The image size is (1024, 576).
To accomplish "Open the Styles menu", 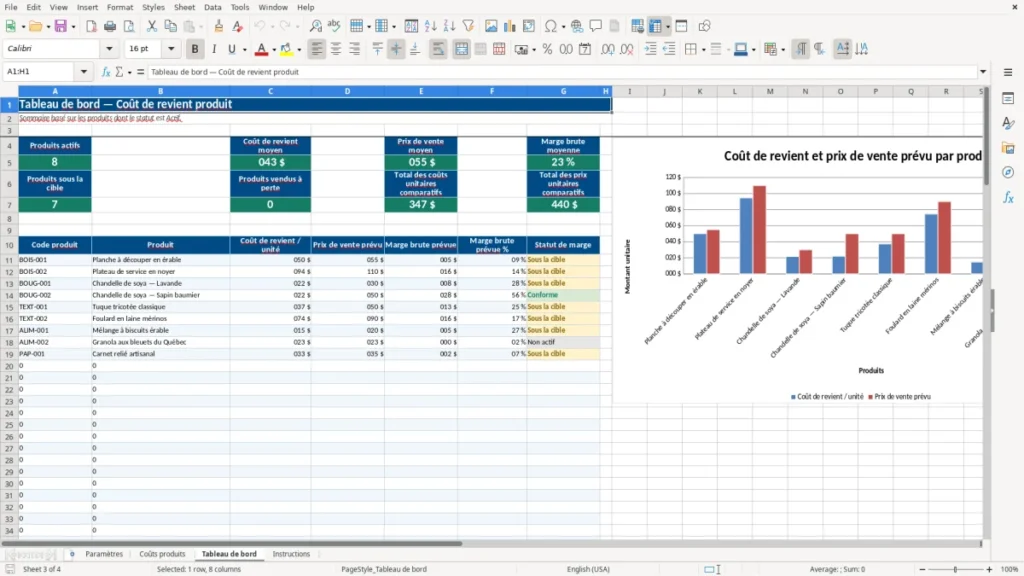I will coord(153,7).
